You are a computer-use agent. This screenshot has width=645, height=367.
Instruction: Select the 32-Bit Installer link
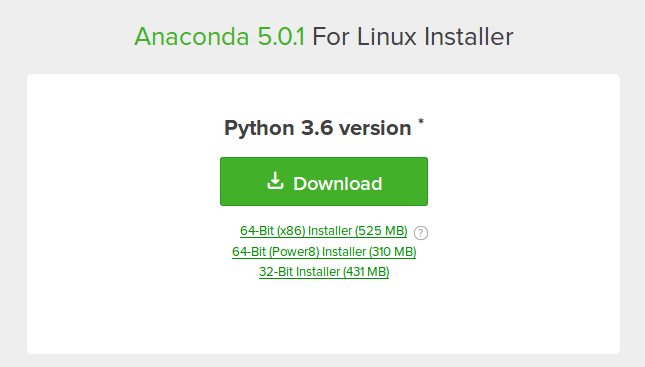point(324,272)
